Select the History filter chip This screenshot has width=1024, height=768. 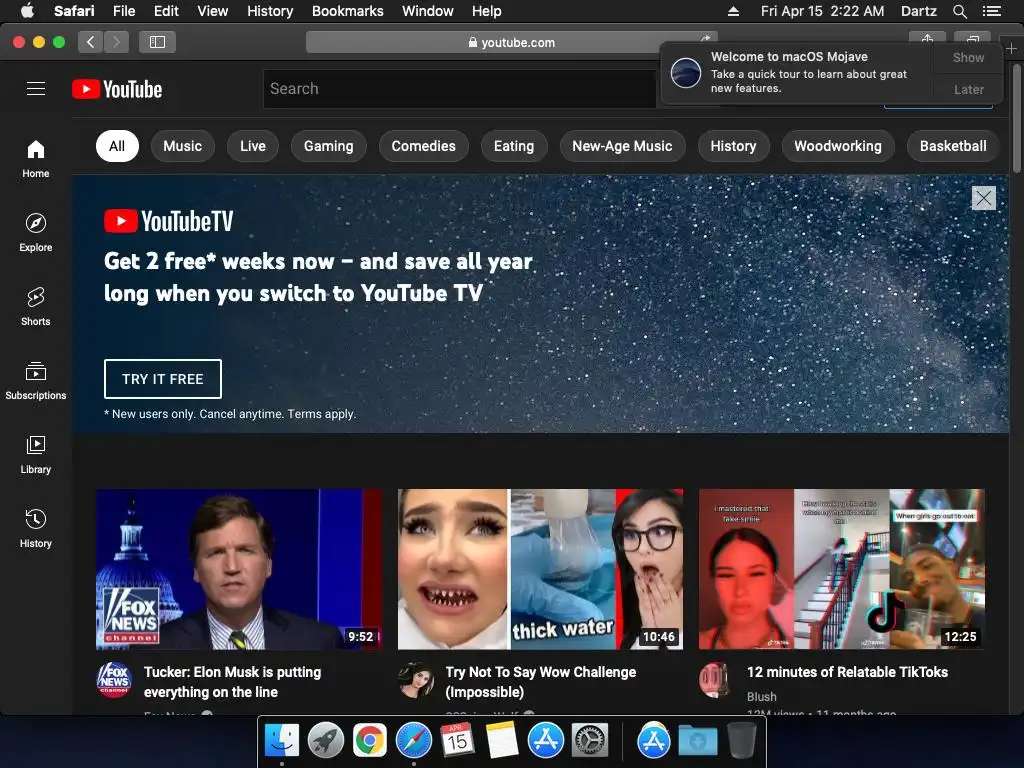(x=733, y=146)
